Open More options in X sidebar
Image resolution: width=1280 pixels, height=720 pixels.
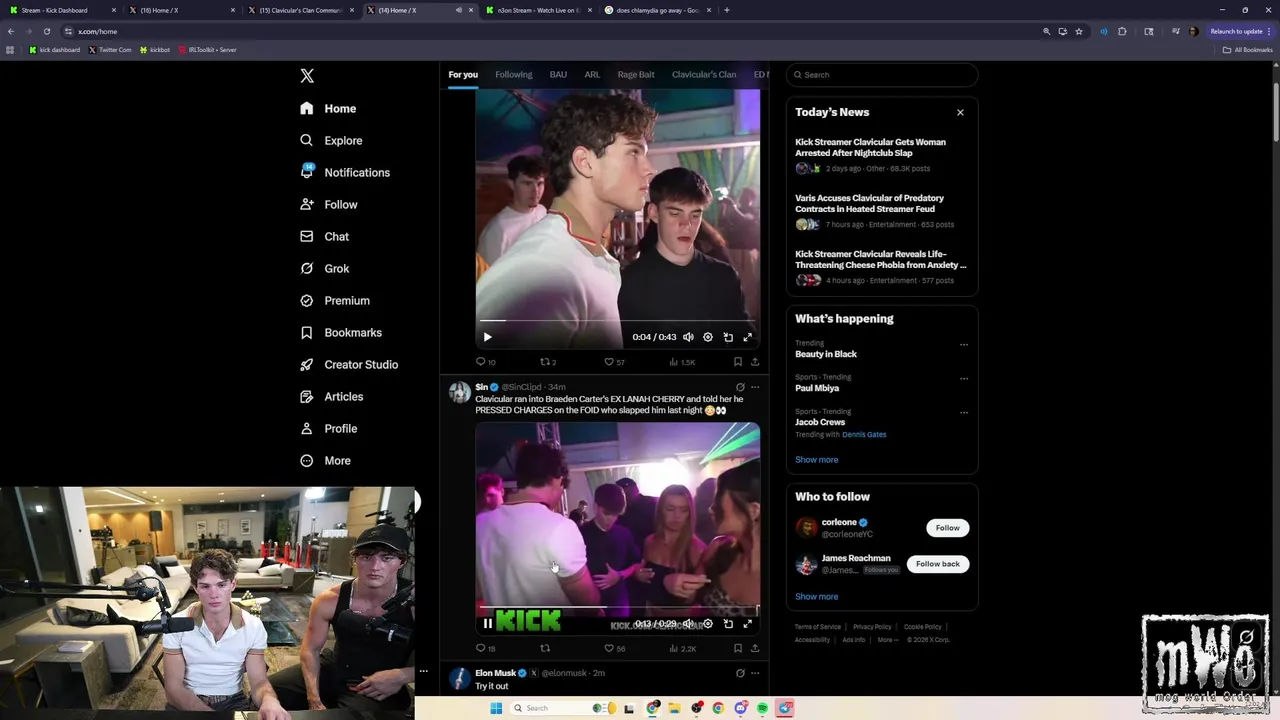coord(325,461)
